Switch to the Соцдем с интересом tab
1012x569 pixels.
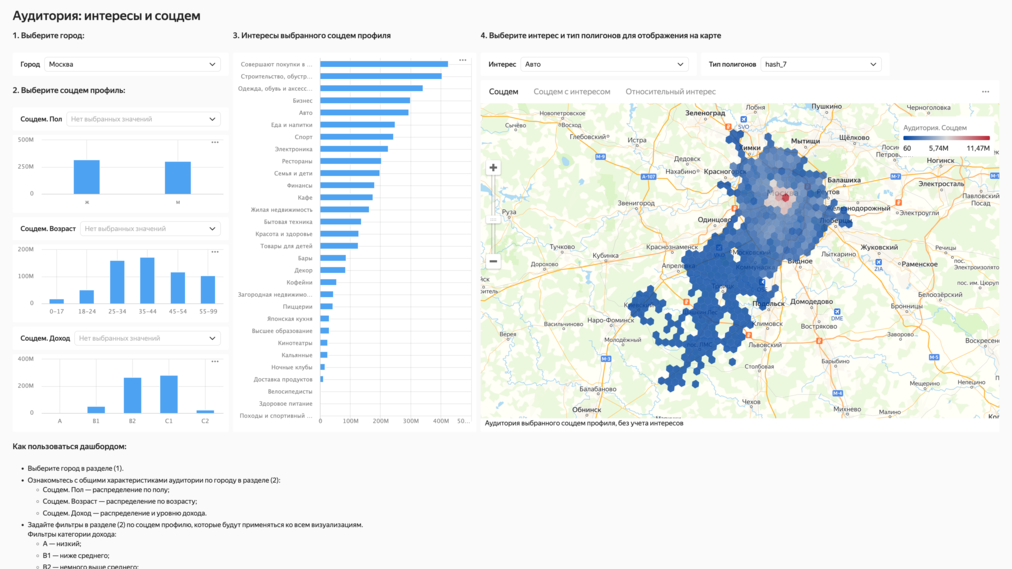click(x=571, y=92)
